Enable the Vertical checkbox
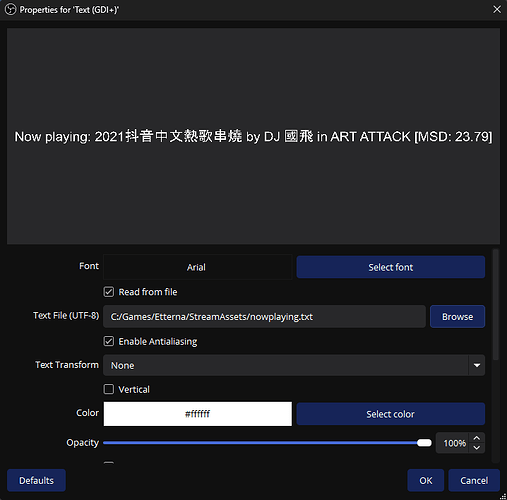This screenshot has width=507, height=500. [x=109, y=389]
